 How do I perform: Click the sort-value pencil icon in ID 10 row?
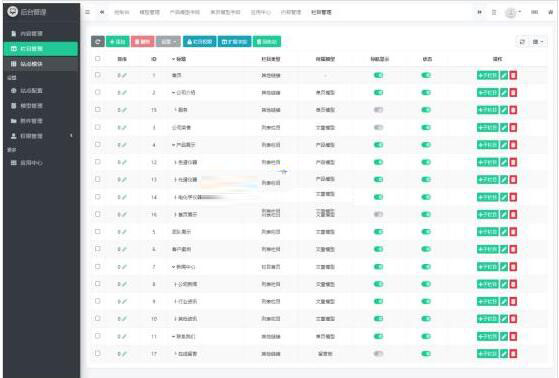[124, 319]
